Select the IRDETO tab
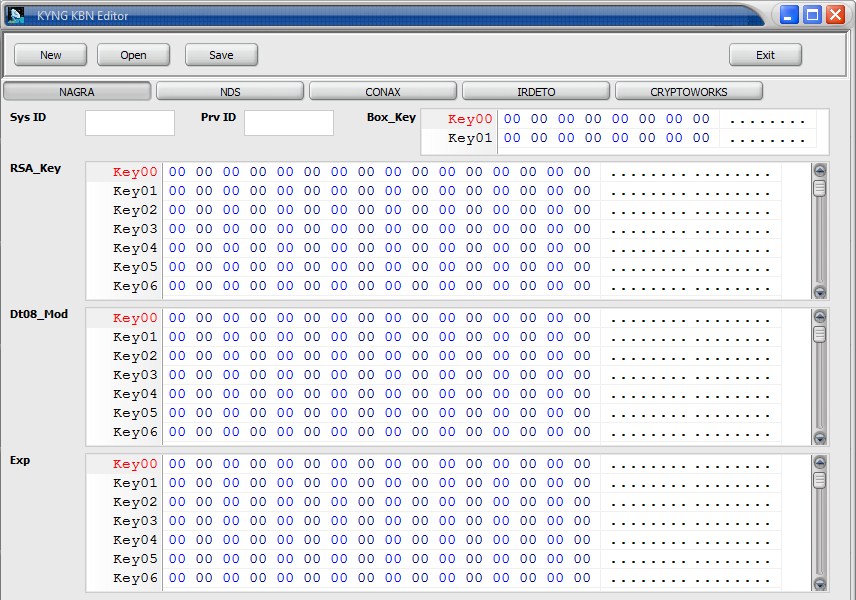 coord(536,91)
